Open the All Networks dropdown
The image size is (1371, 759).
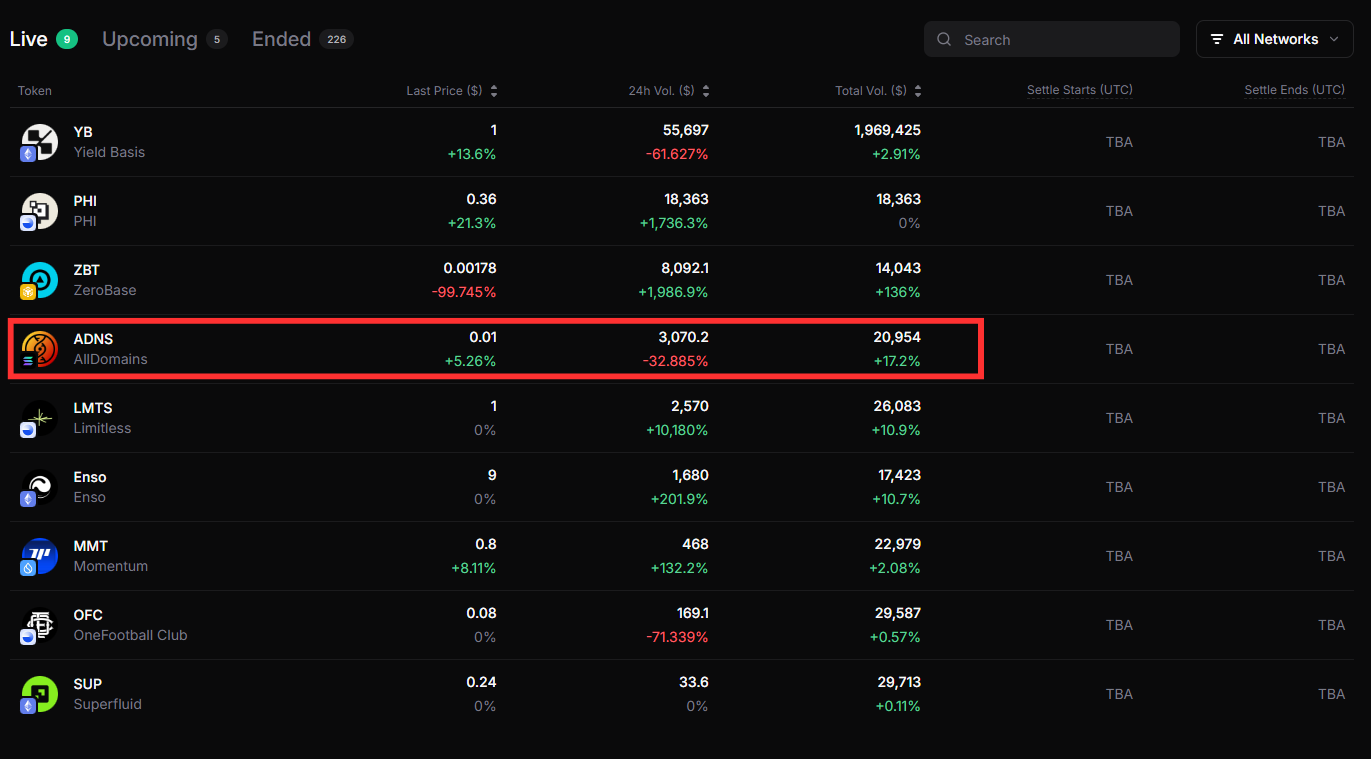(x=1274, y=39)
